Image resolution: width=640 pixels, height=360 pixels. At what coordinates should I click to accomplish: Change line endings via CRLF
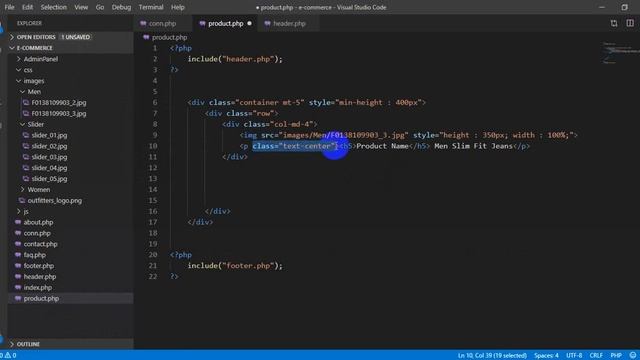pos(596,356)
